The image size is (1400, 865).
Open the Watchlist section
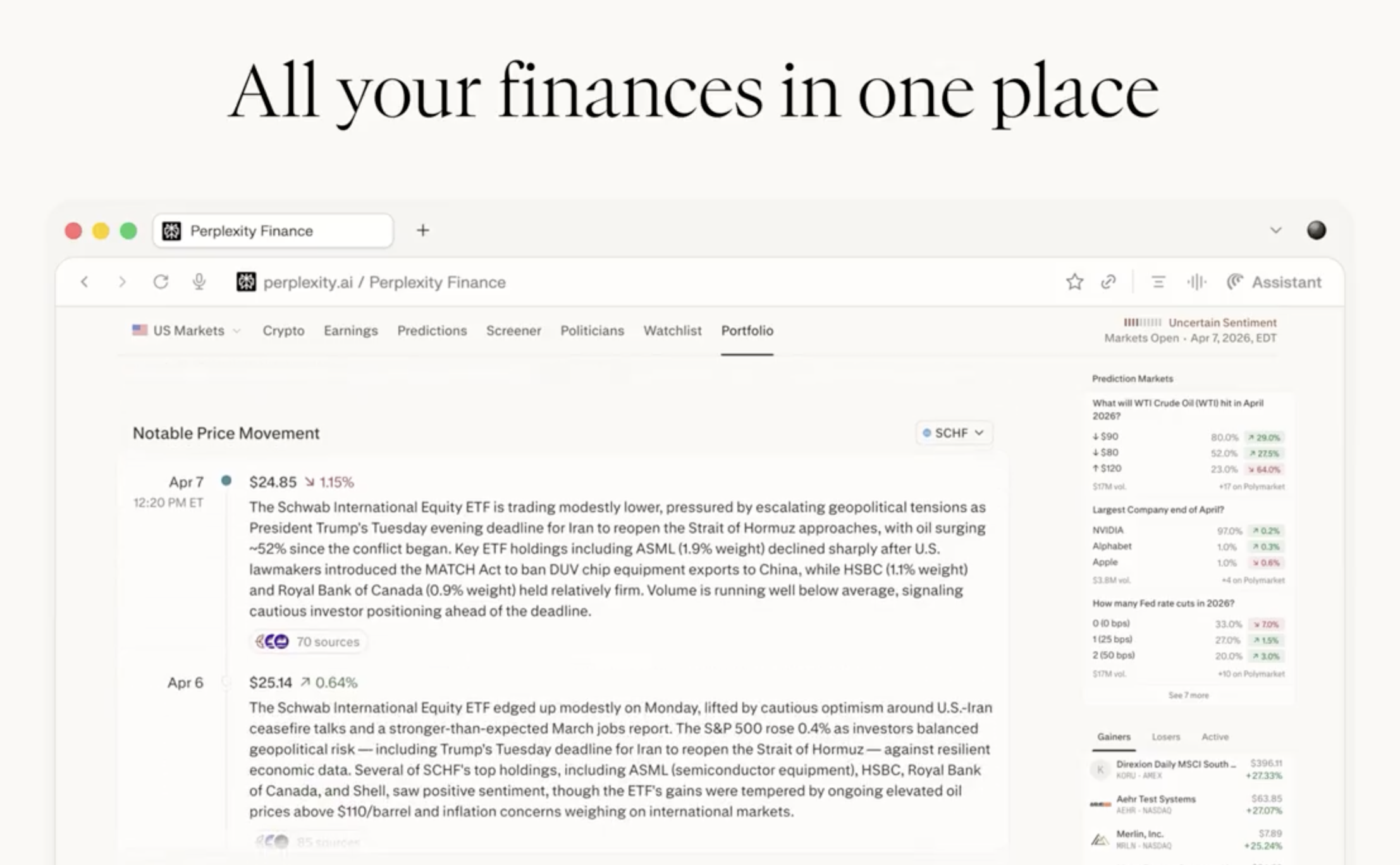click(x=672, y=330)
